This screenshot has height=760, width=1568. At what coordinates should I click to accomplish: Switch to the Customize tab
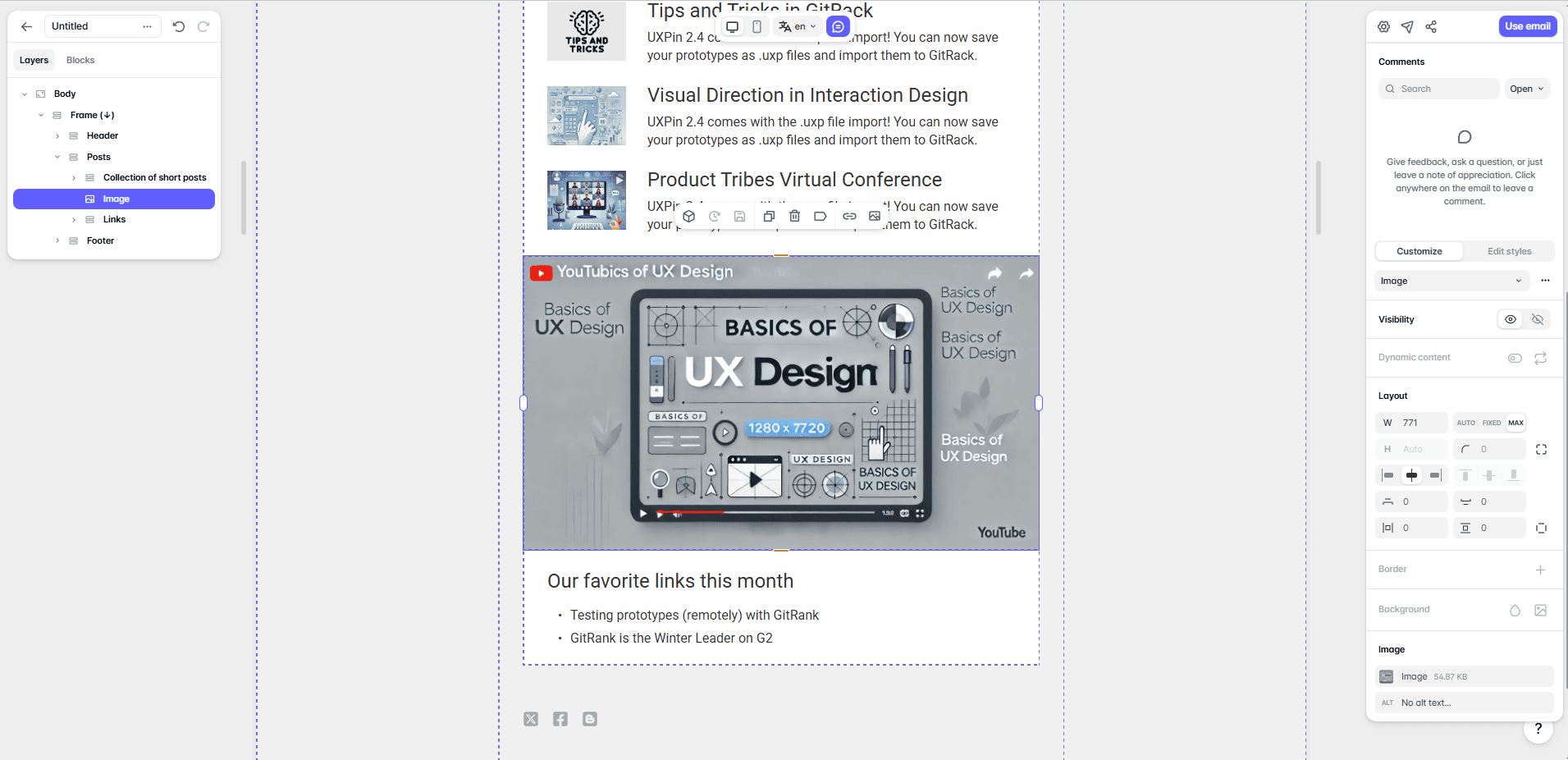[x=1419, y=251]
